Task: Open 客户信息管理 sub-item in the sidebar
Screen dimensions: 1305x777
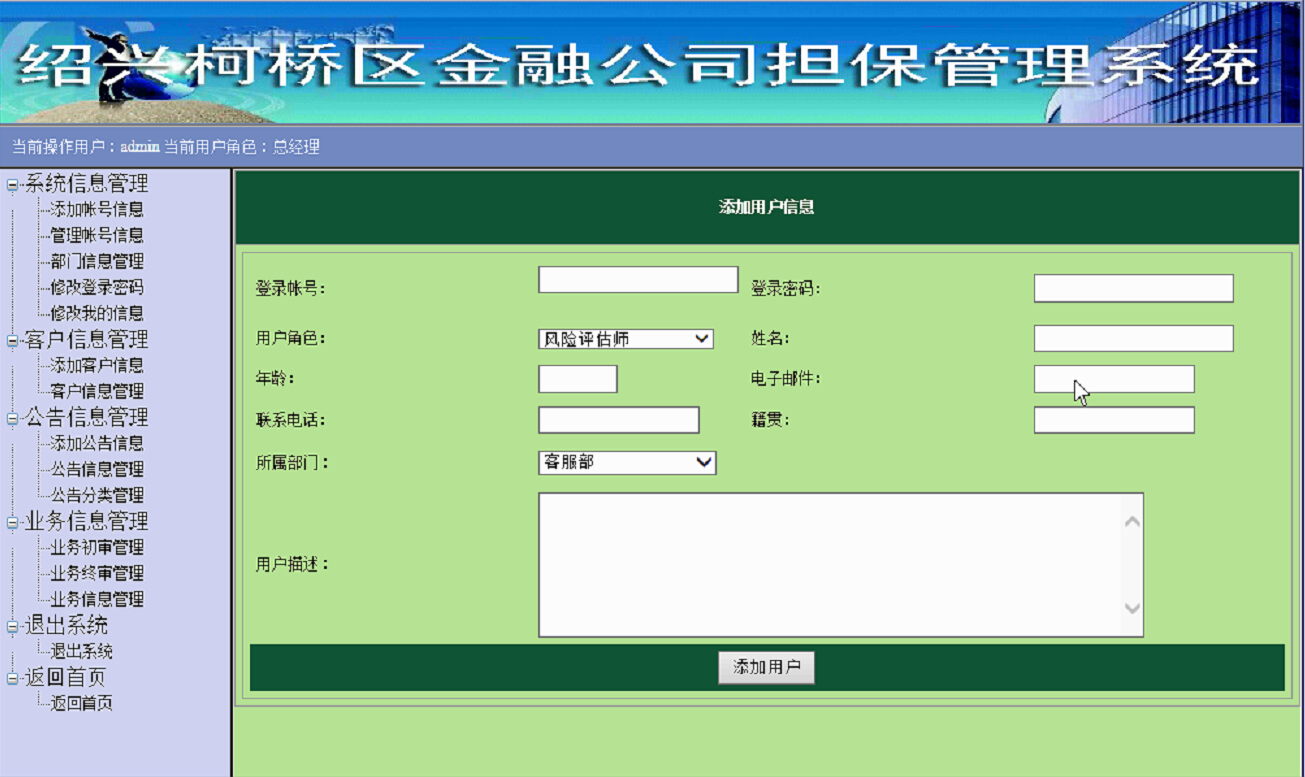Action: tap(97, 392)
